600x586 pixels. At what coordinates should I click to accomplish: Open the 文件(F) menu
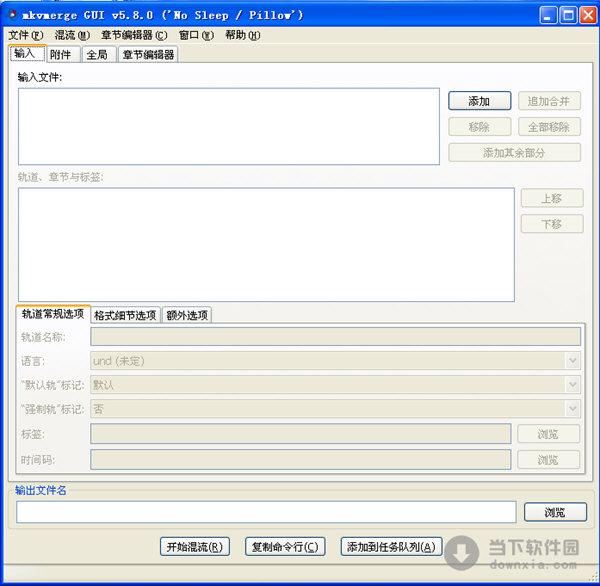(26, 35)
